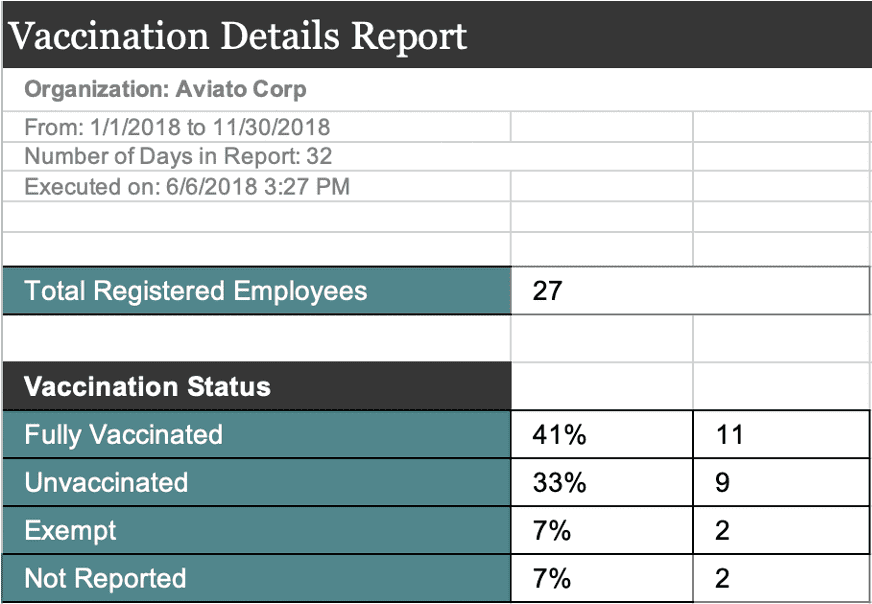Select the Vaccination Details Report title cell
Screen dimensions: 872x604
coord(437,34)
